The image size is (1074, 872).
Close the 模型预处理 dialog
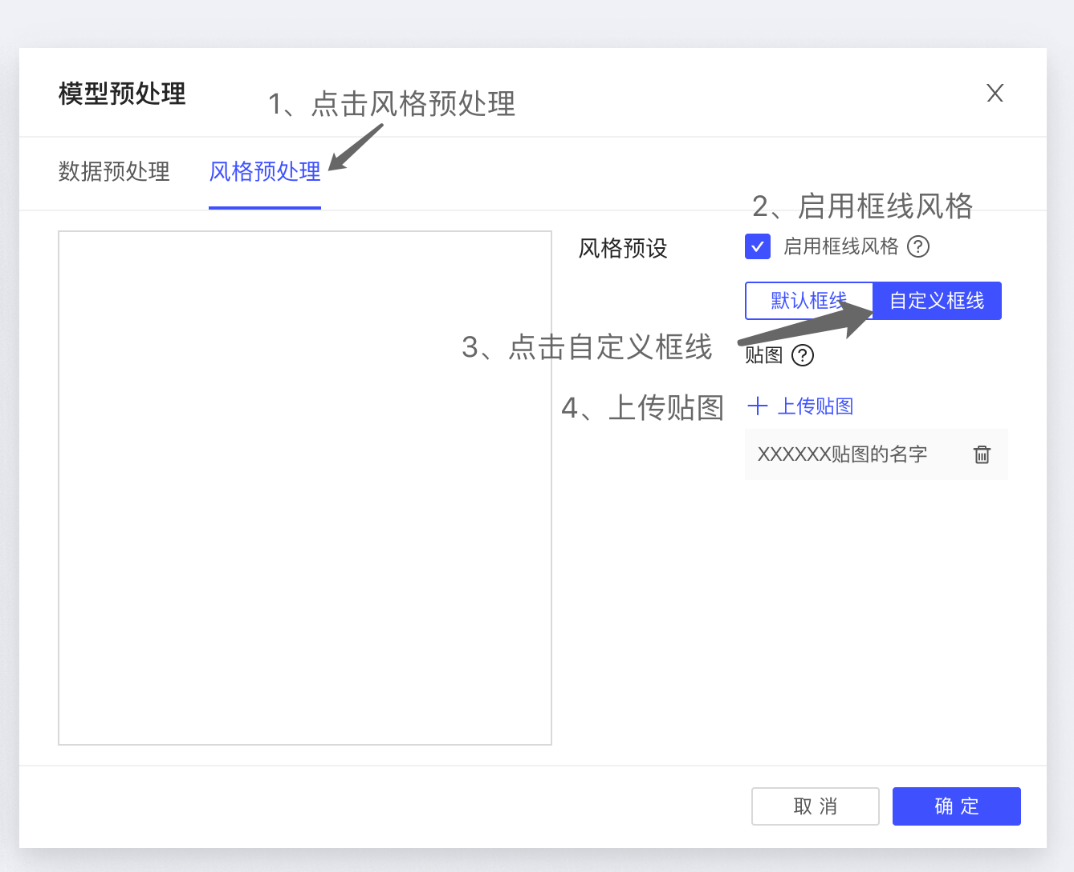[x=995, y=93]
